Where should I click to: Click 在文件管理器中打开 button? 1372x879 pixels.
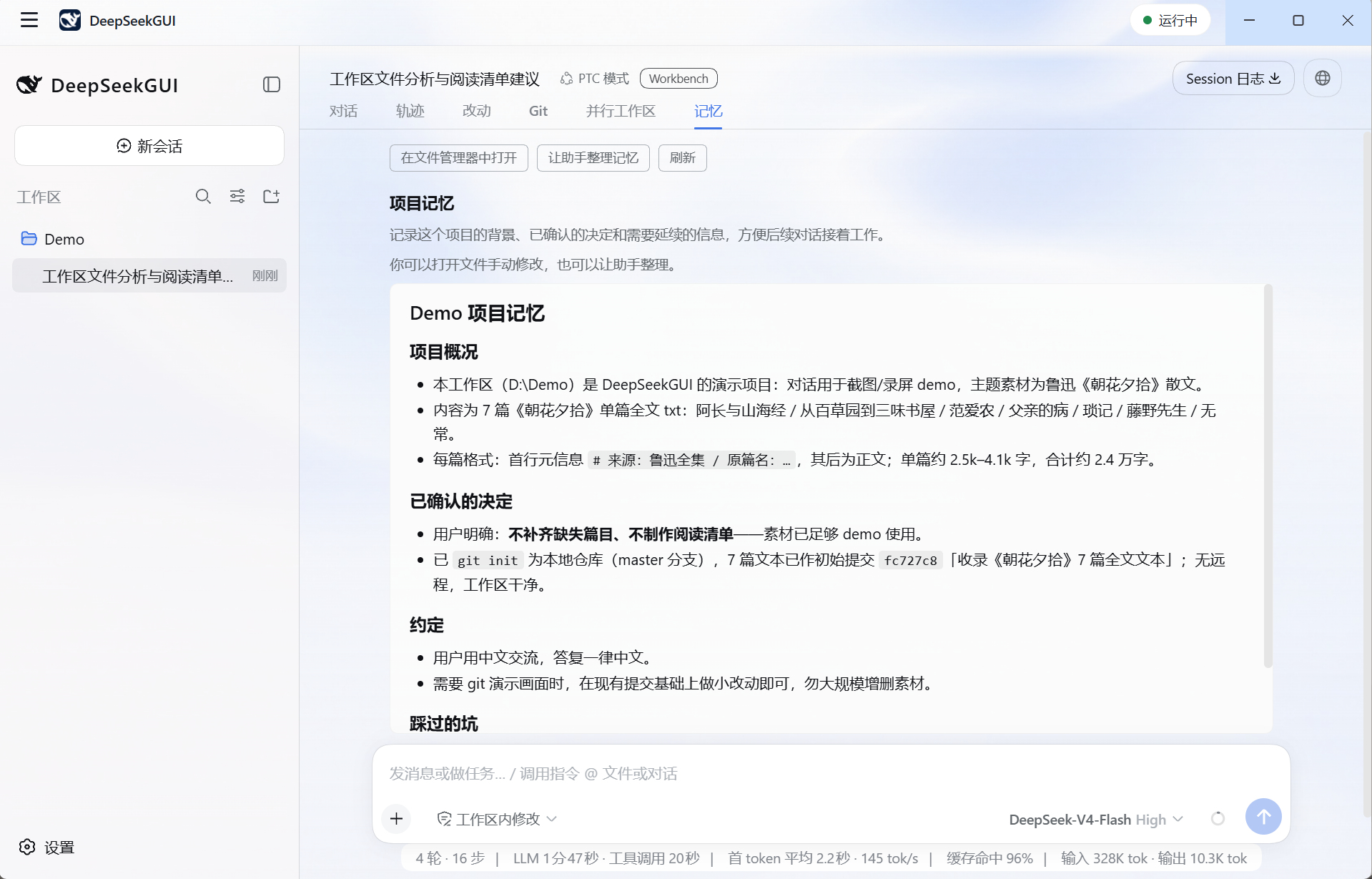[459, 158]
